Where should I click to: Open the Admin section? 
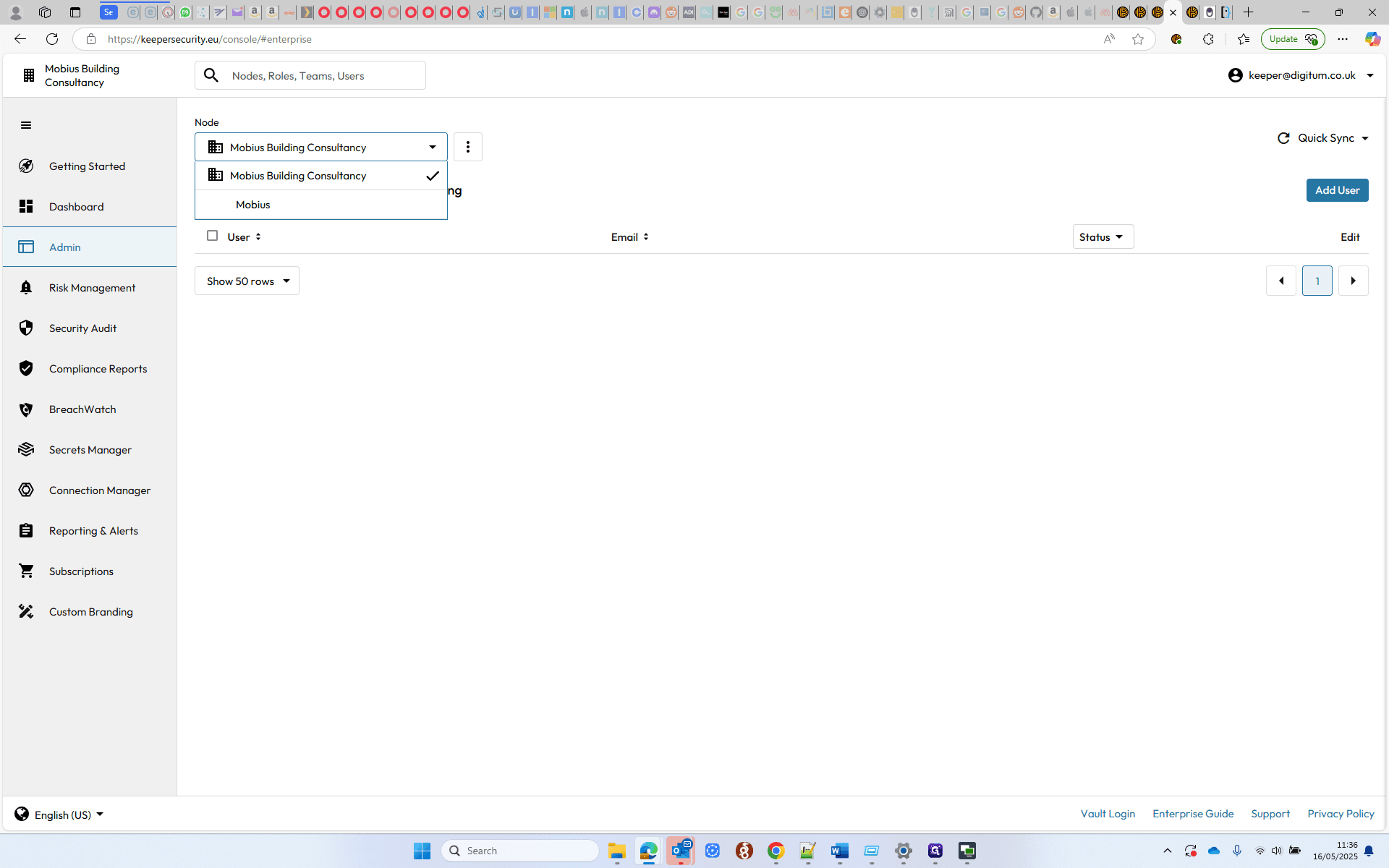pos(90,247)
